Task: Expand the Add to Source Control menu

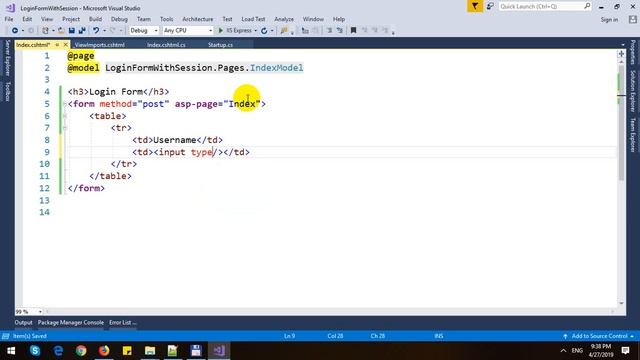Action: pos(599,336)
